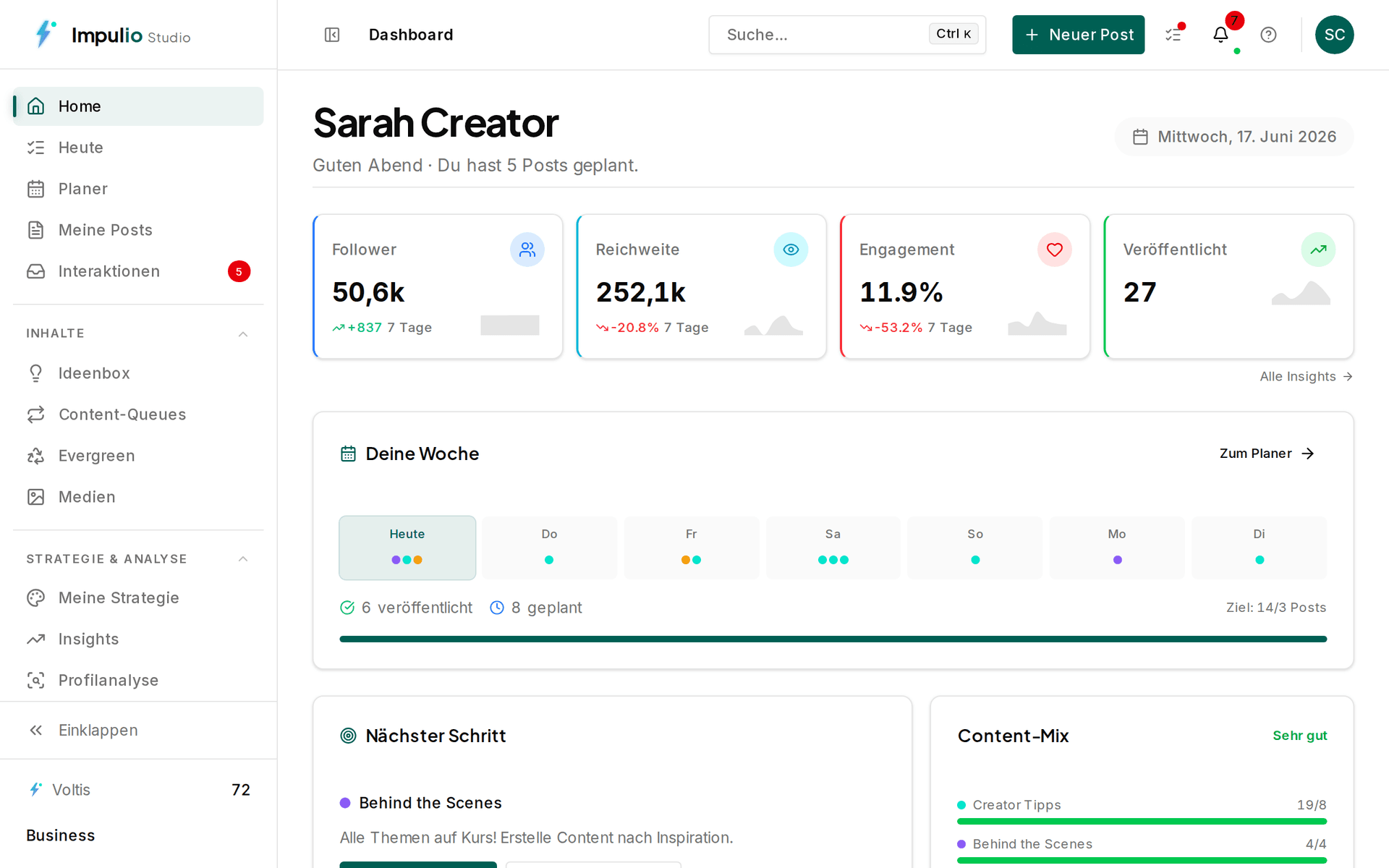Select the Fr day tile
The image size is (1389, 868).
[692, 548]
